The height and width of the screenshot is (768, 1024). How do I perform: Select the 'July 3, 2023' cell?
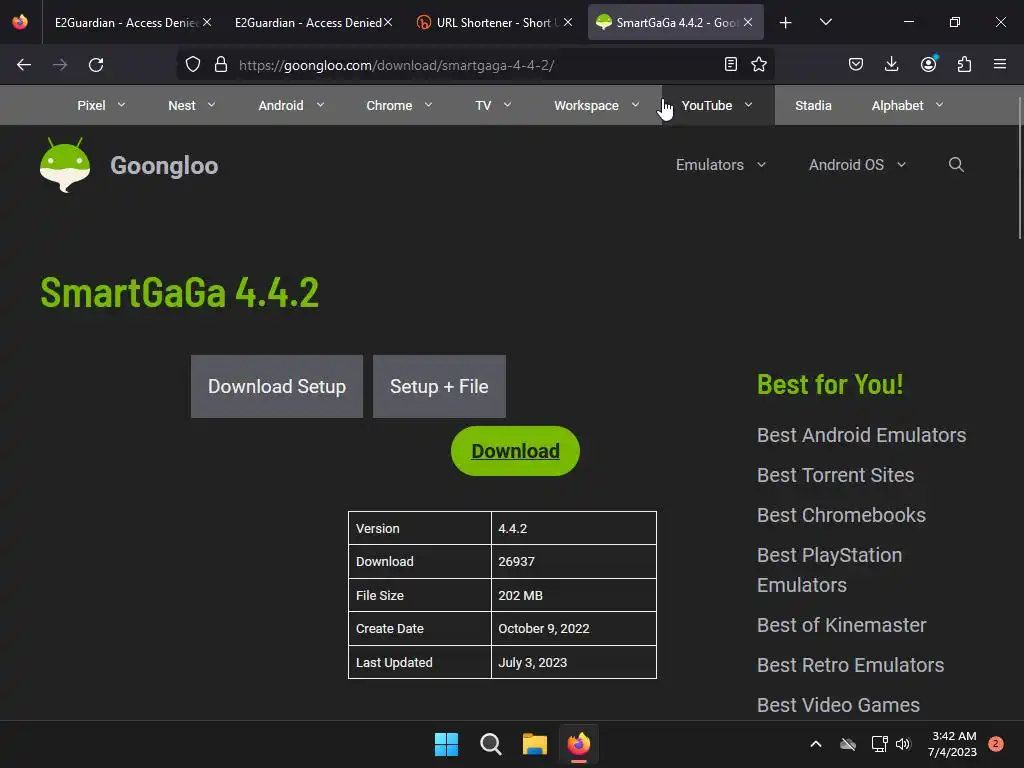[574, 662]
